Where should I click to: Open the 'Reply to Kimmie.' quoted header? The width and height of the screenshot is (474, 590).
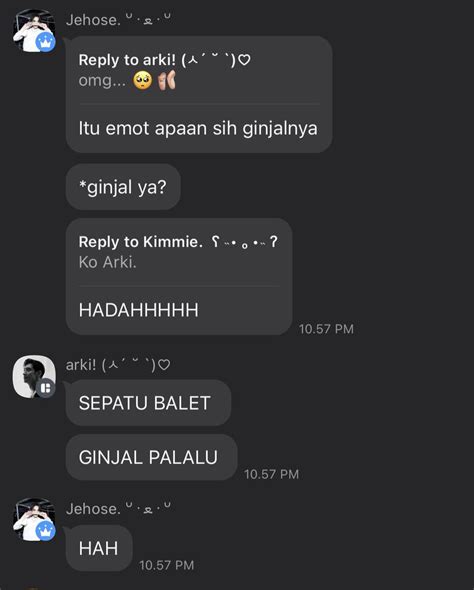point(178,242)
